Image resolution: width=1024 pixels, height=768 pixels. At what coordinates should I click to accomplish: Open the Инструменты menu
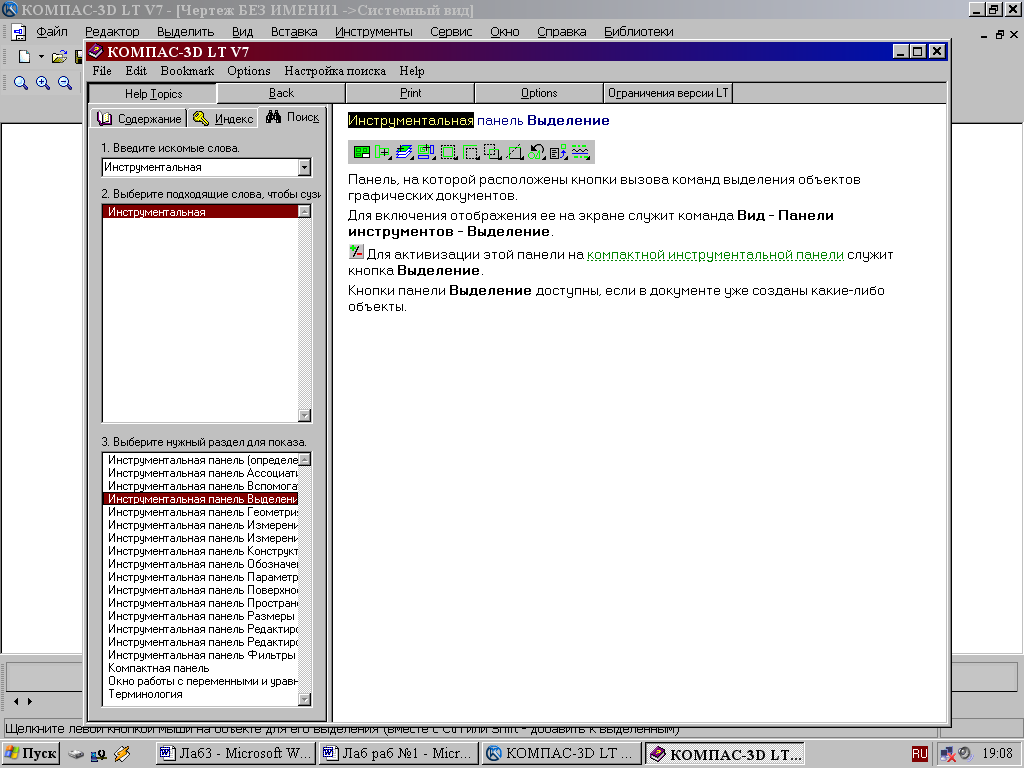tap(374, 31)
